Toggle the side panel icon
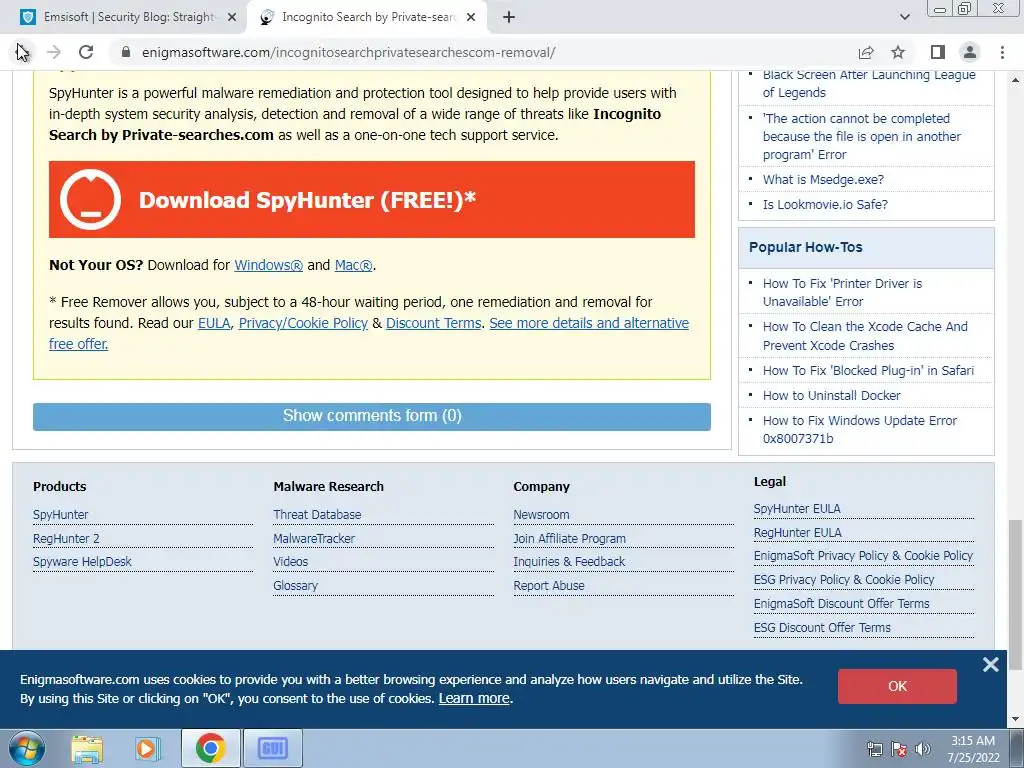This screenshot has height=768, width=1024. [938, 52]
